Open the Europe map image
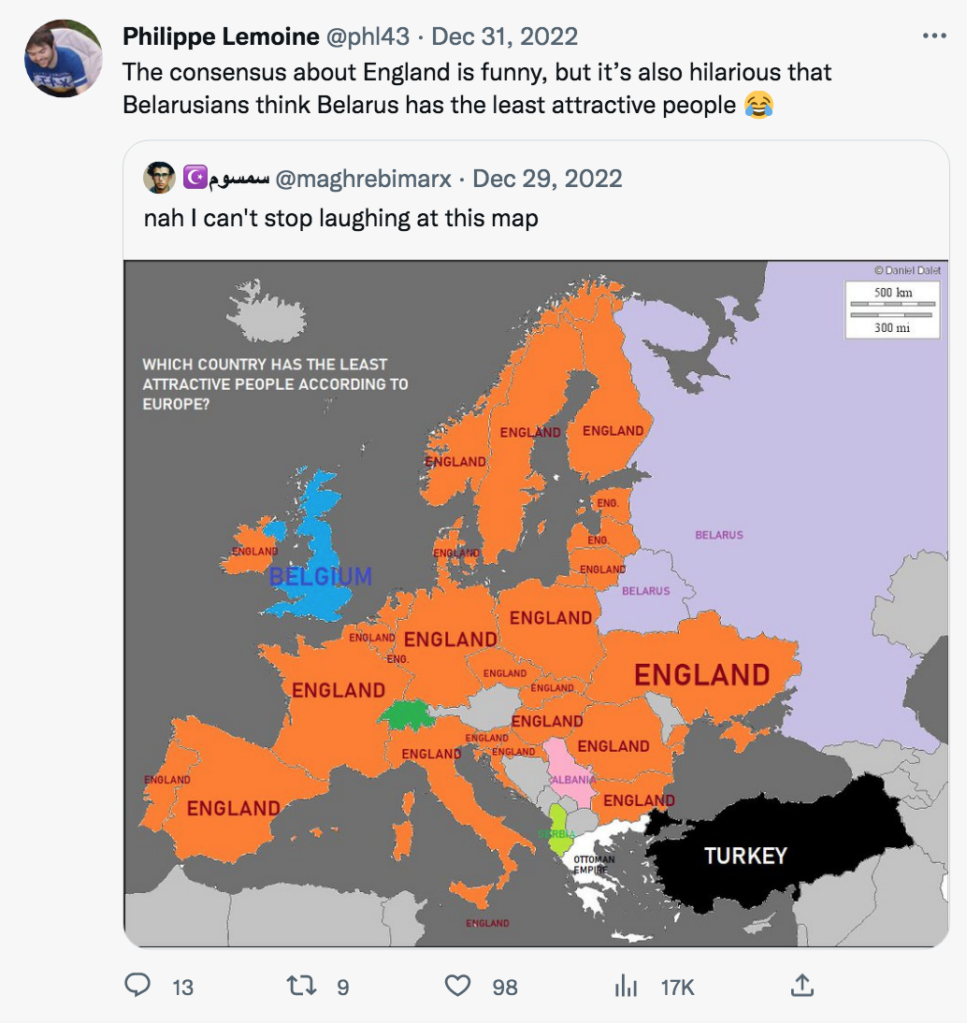The image size is (967, 1024). (x=536, y=603)
